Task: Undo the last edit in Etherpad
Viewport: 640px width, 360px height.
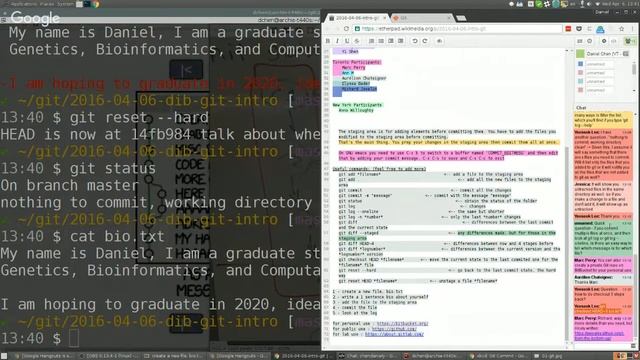Action: pos(415,41)
